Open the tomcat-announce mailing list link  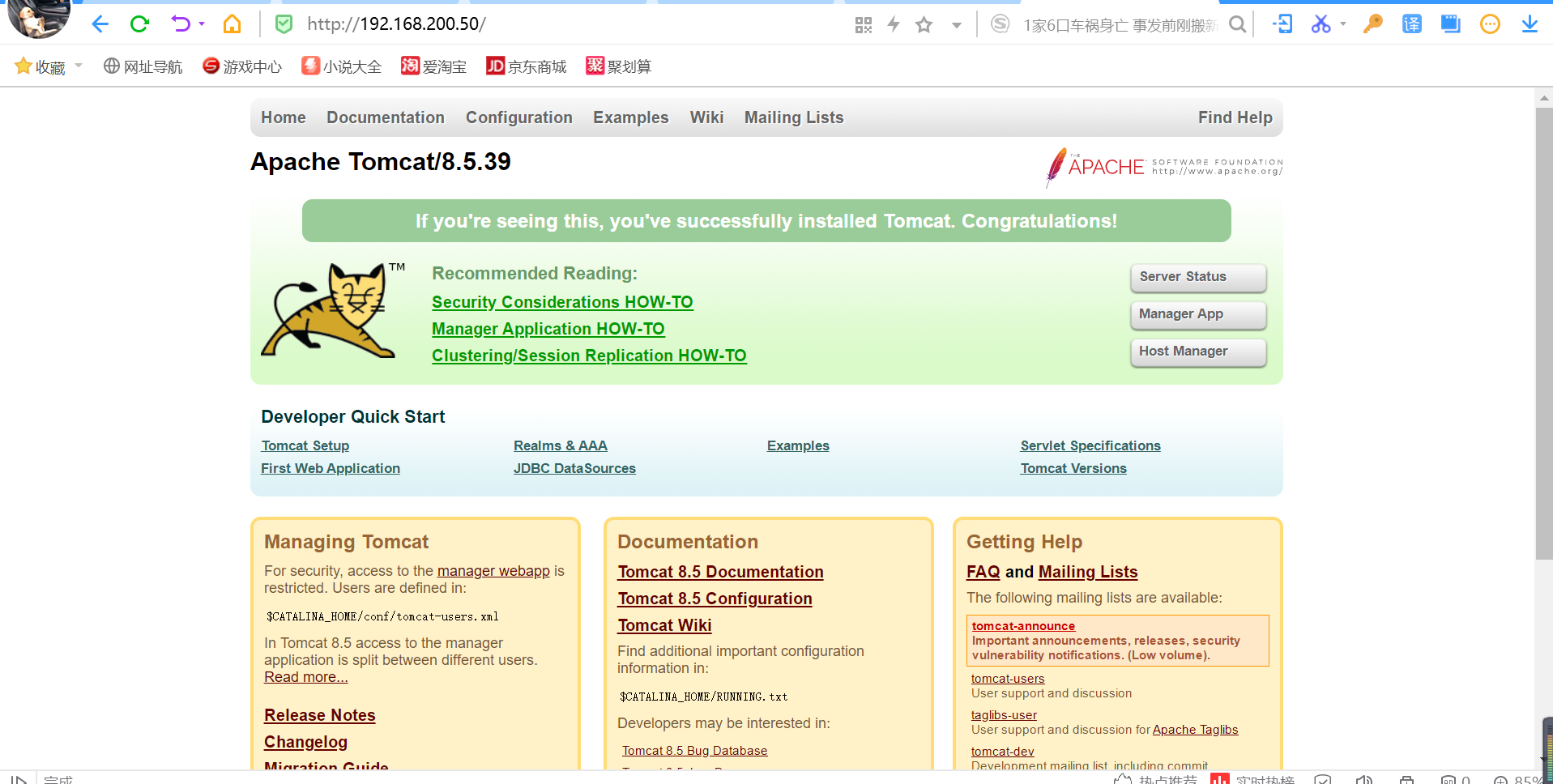[1023, 626]
